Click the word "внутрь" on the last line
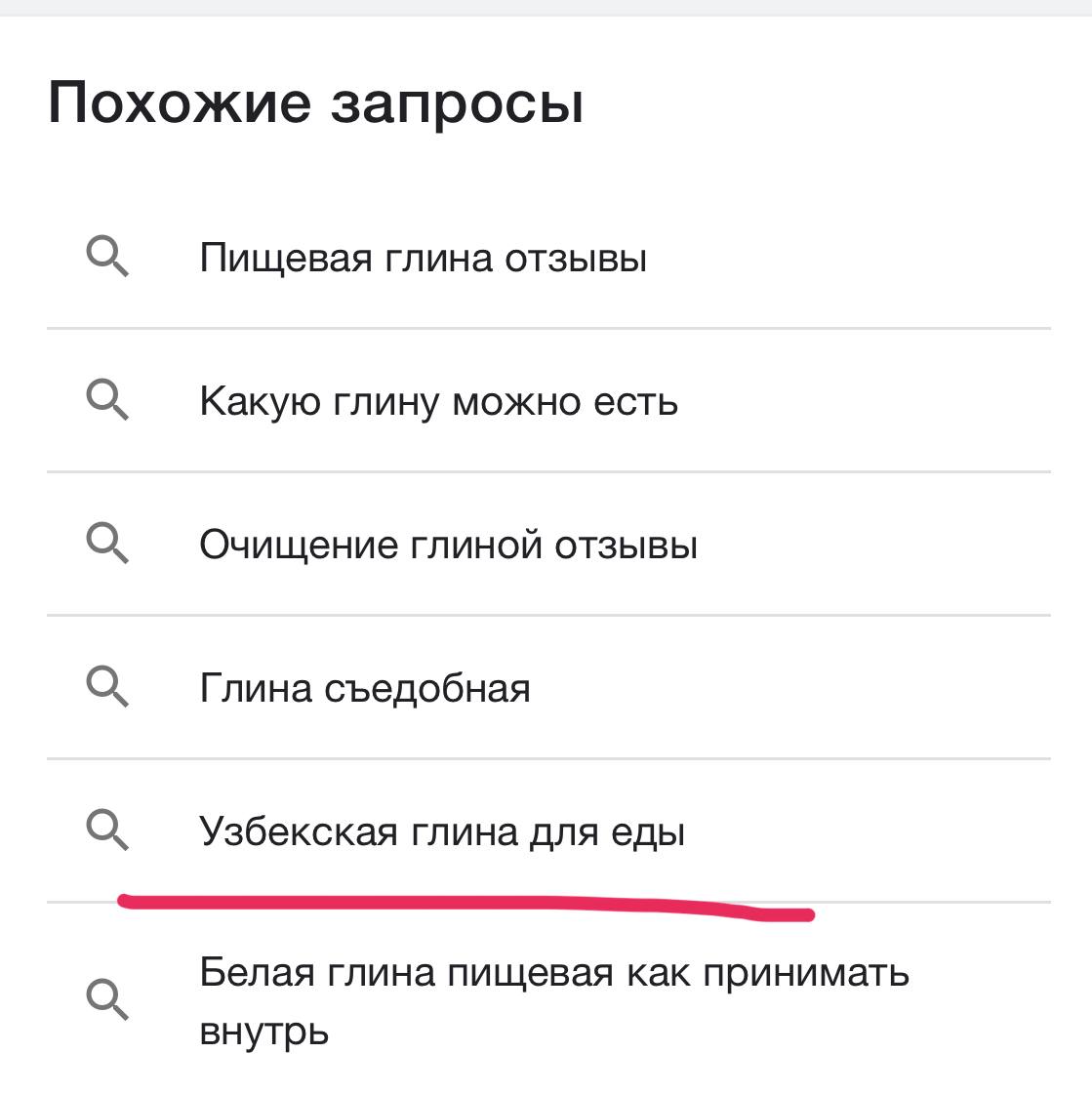 [263, 1032]
